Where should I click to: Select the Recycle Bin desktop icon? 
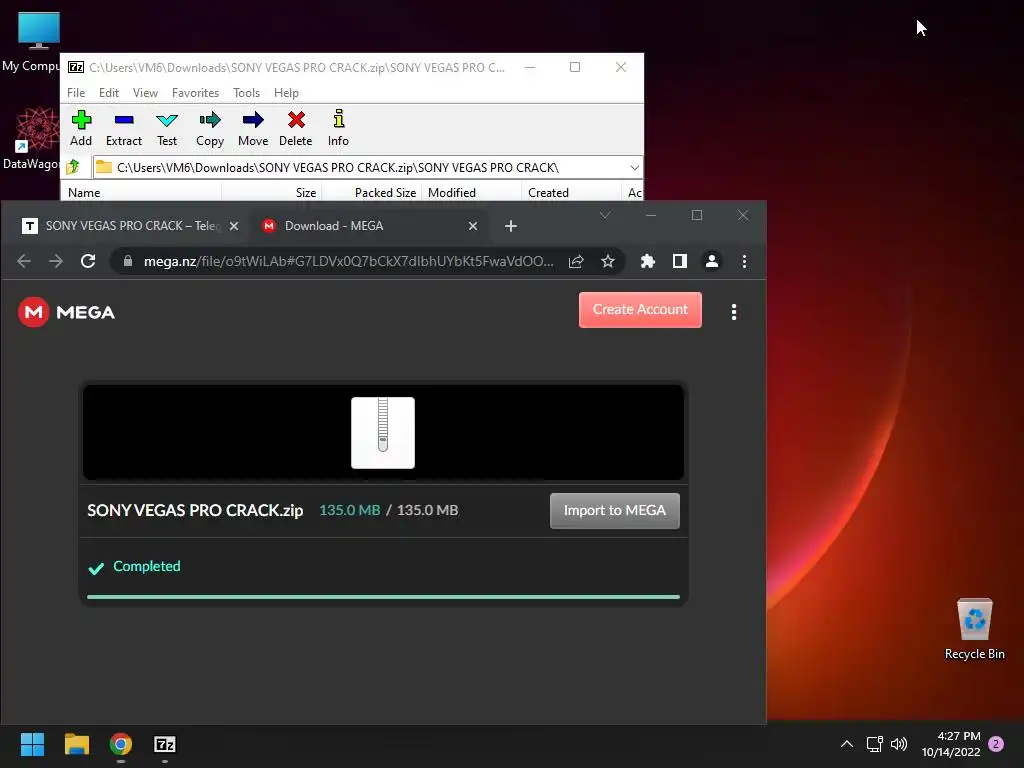click(x=974, y=629)
